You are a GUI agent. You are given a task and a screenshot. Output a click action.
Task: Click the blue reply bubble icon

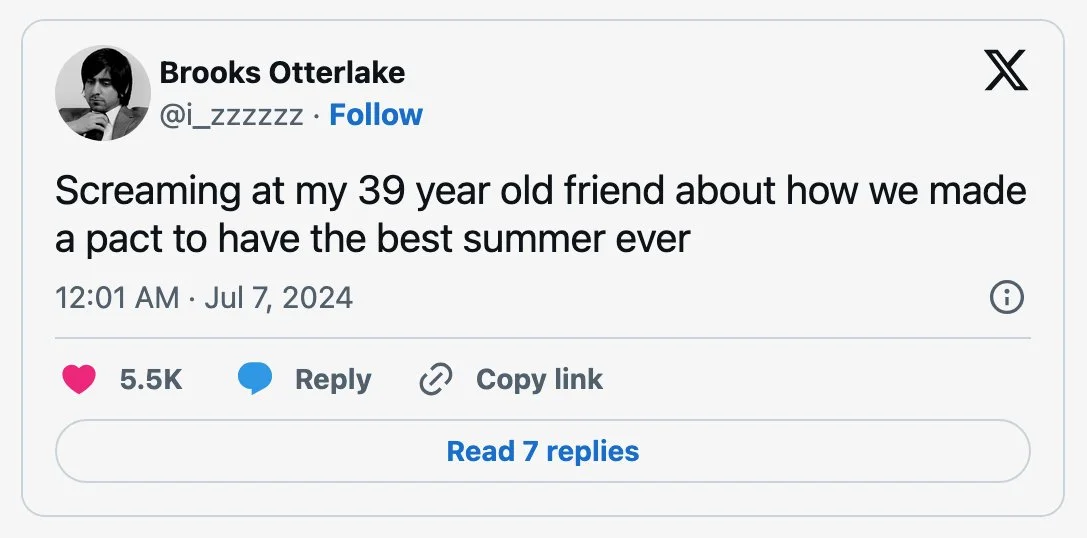pyautogui.click(x=255, y=380)
